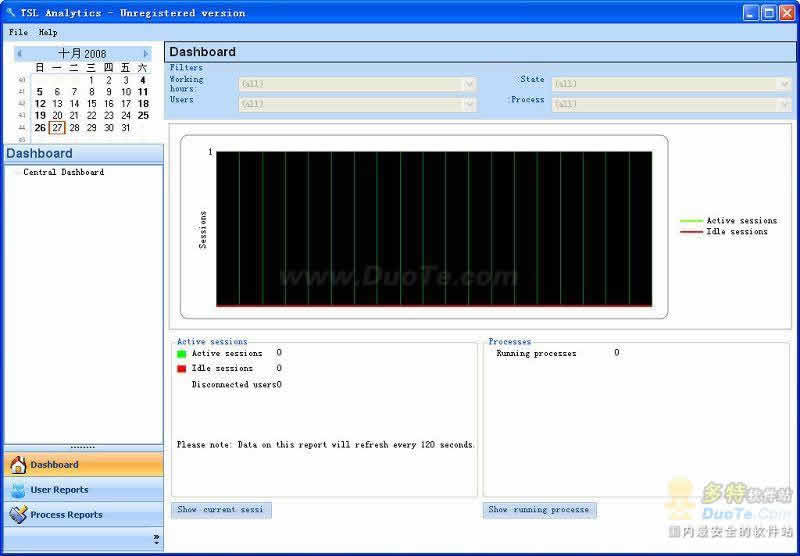This screenshot has height=556, width=800.
Task: Click Show running processes button
Action: pyautogui.click(x=539, y=510)
